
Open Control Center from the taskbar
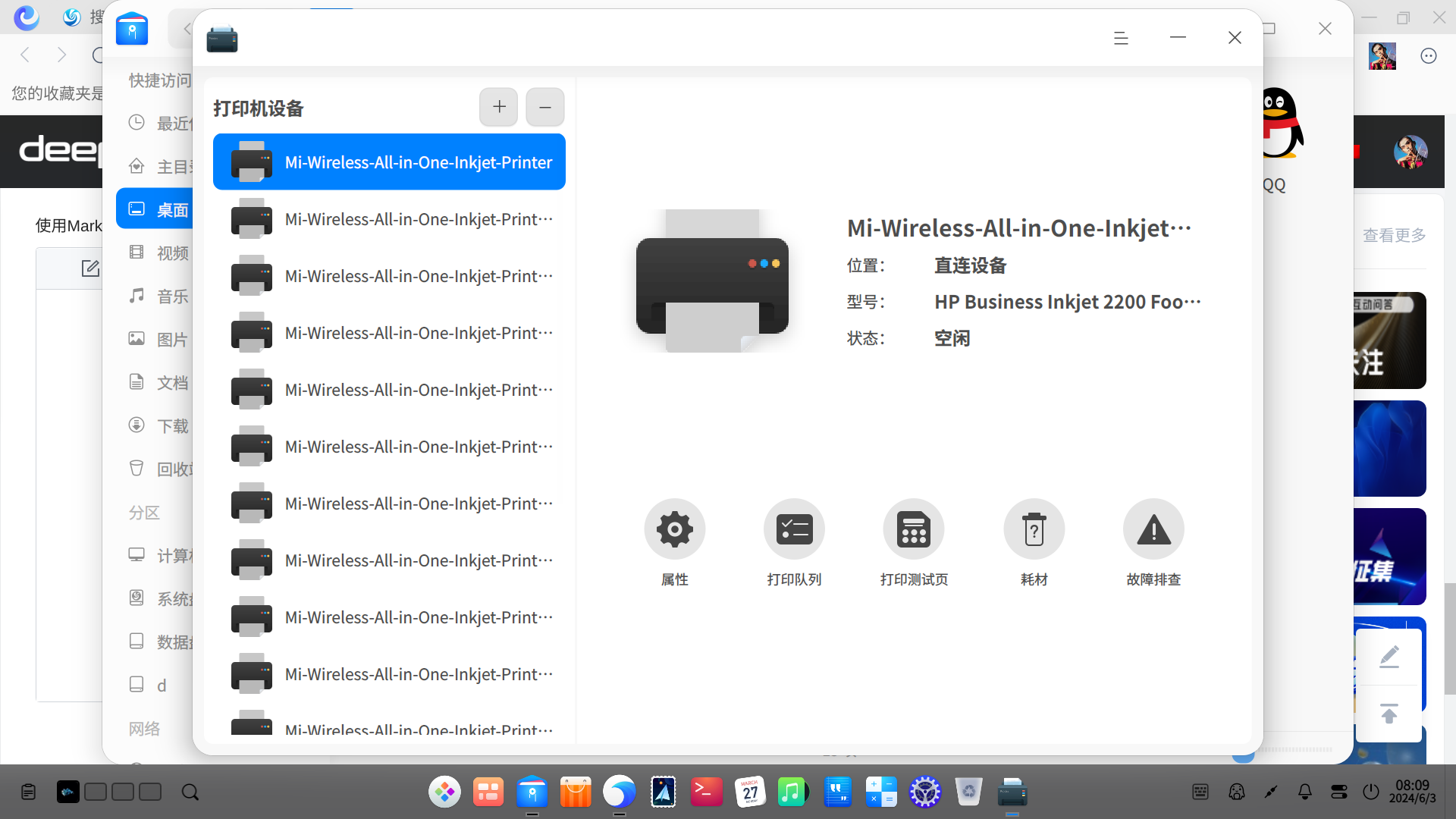pyautogui.click(x=925, y=791)
